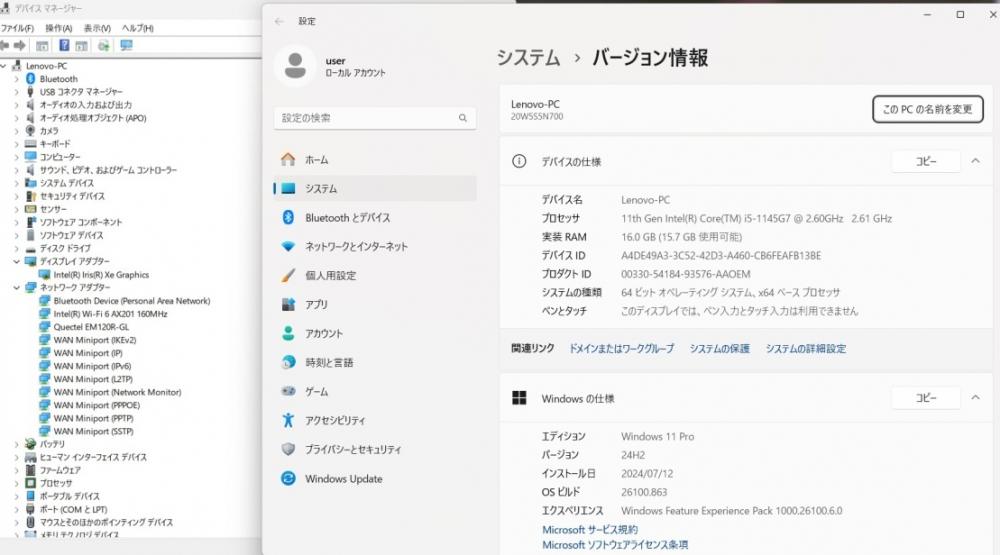The height and width of the screenshot is (555, 1000).
Task: Open 時刻と言語 globe icon
Action: [288, 362]
